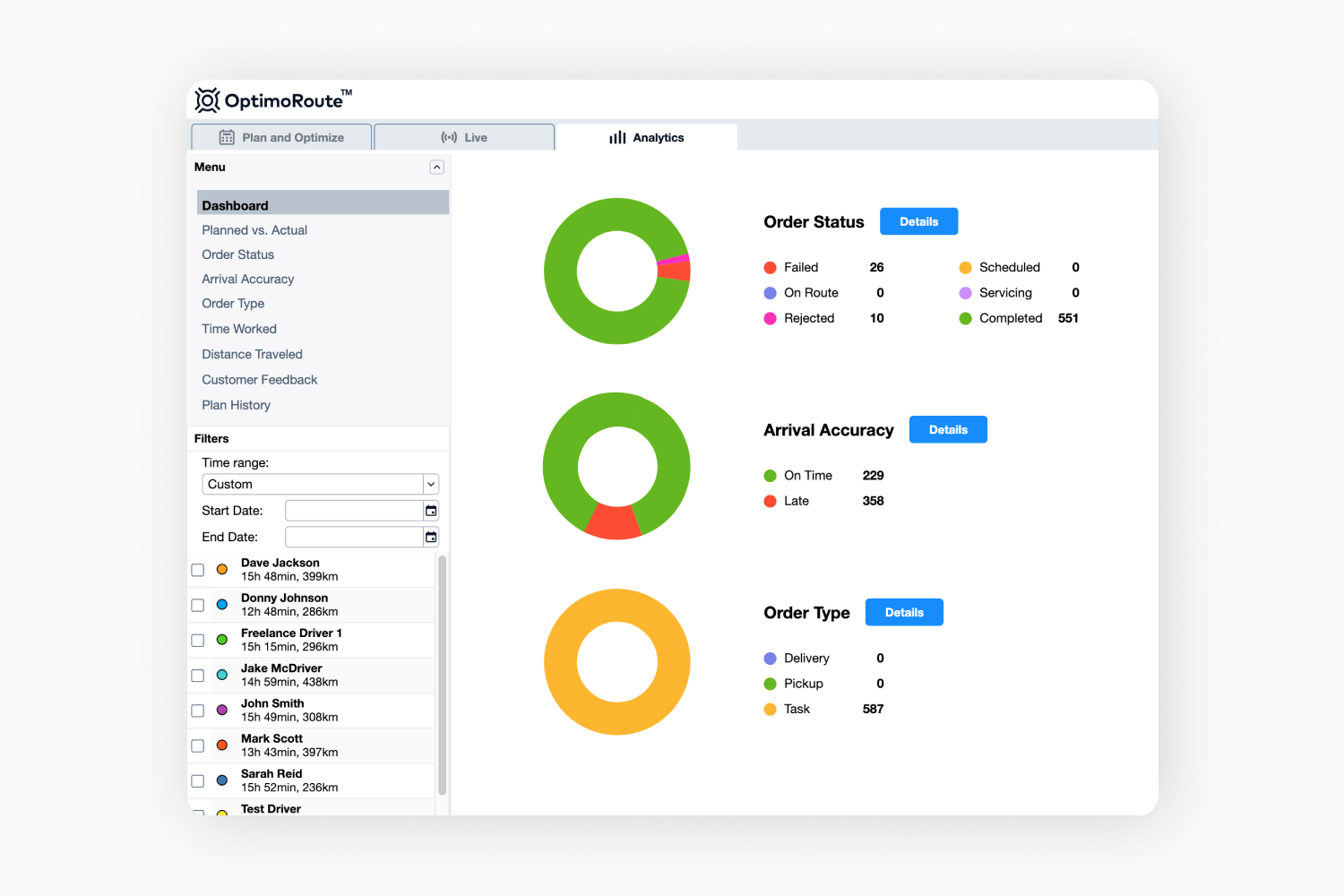Viewport: 1344px width, 896px height.
Task: Click the bar chart icon on Analytics tab
Action: (617, 137)
